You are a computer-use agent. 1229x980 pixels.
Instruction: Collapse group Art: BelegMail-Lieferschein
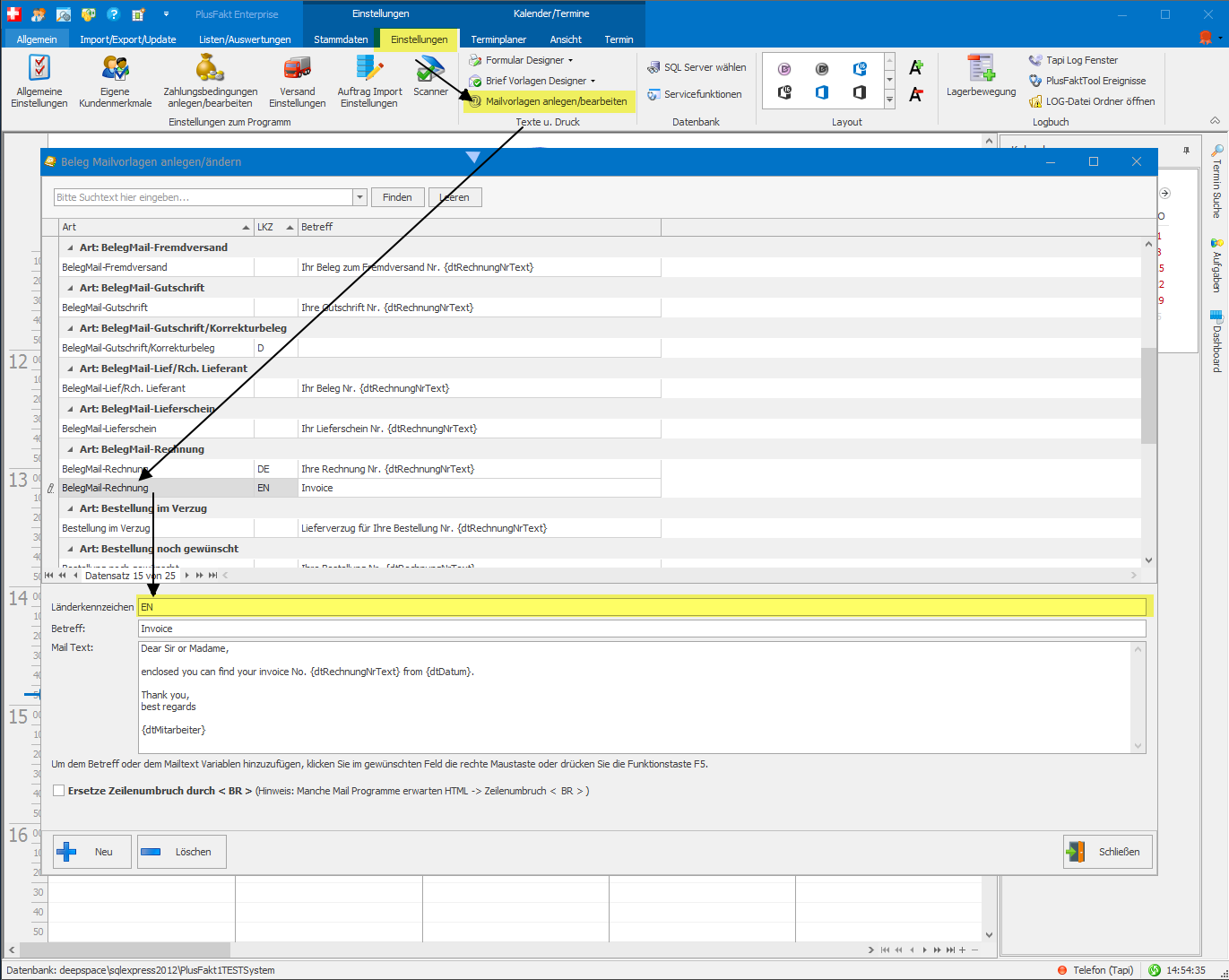[x=71, y=409]
